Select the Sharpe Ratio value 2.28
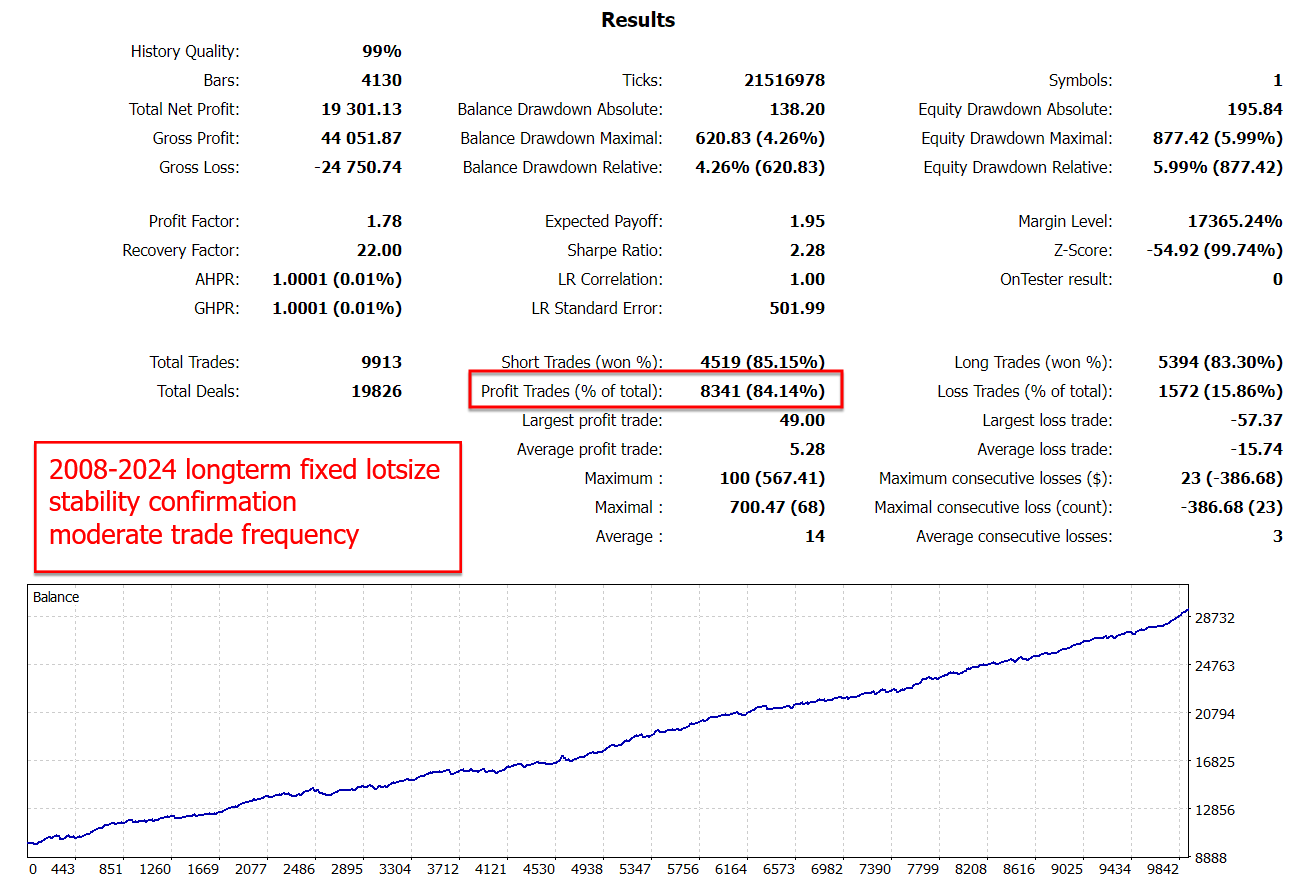The image size is (1298, 889). coord(807,251)
